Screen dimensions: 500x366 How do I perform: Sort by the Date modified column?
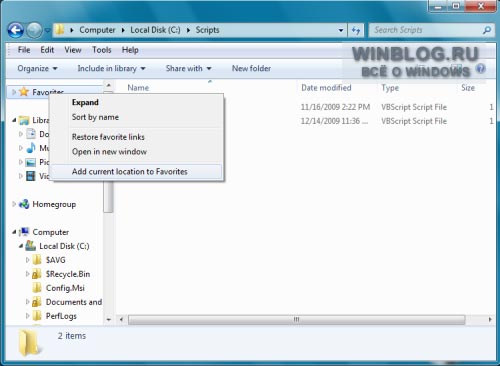coord(326,88)
